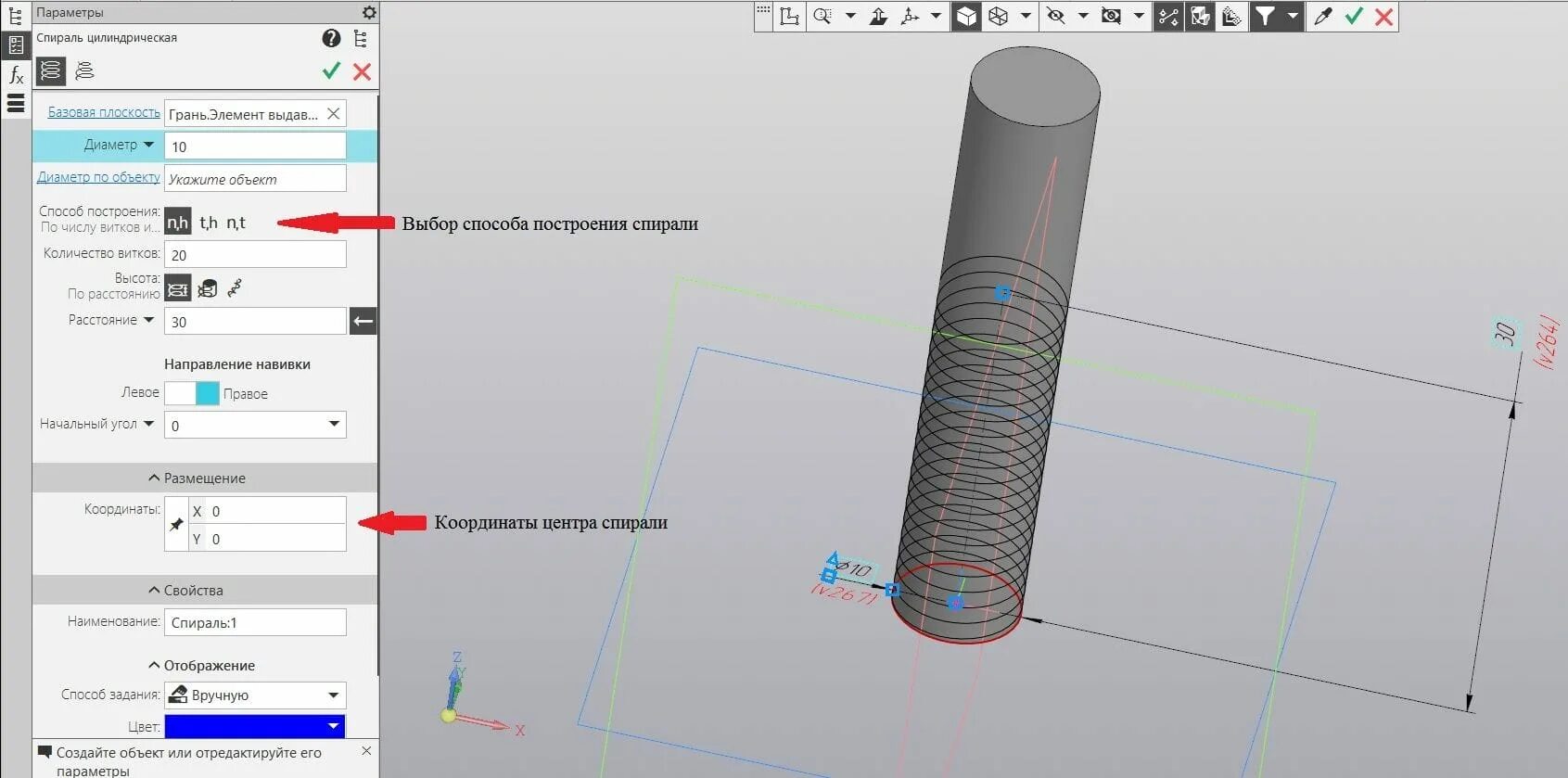
Task: Click the diameter value field showing 10
Action: (255, 146)
